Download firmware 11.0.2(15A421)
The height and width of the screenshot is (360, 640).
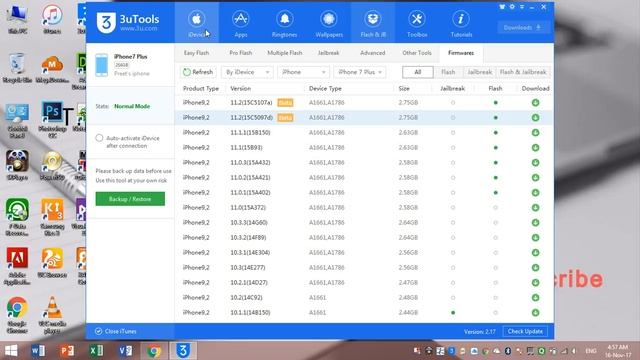pos(535,178)
